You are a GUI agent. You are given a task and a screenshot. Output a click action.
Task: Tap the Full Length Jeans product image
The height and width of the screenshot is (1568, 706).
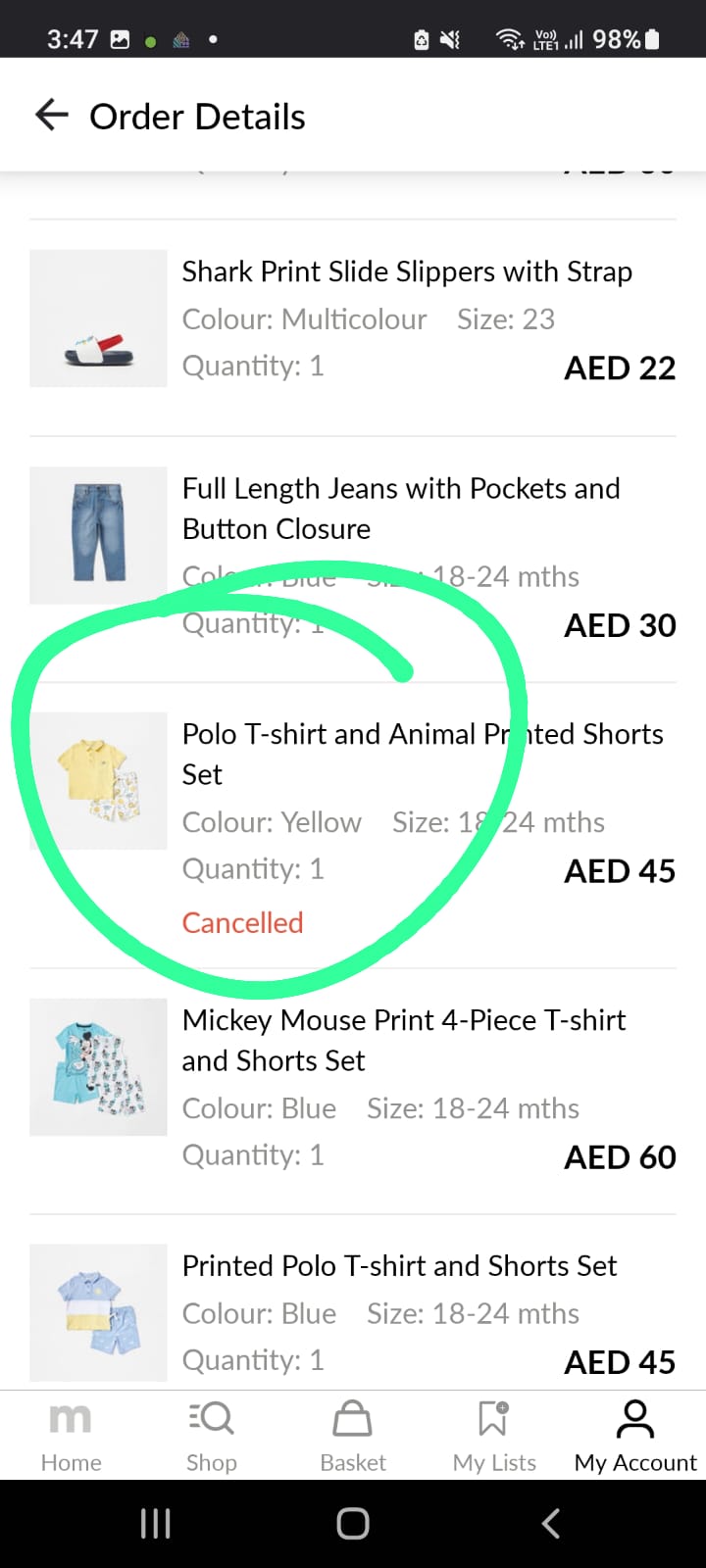pos(98,535)
